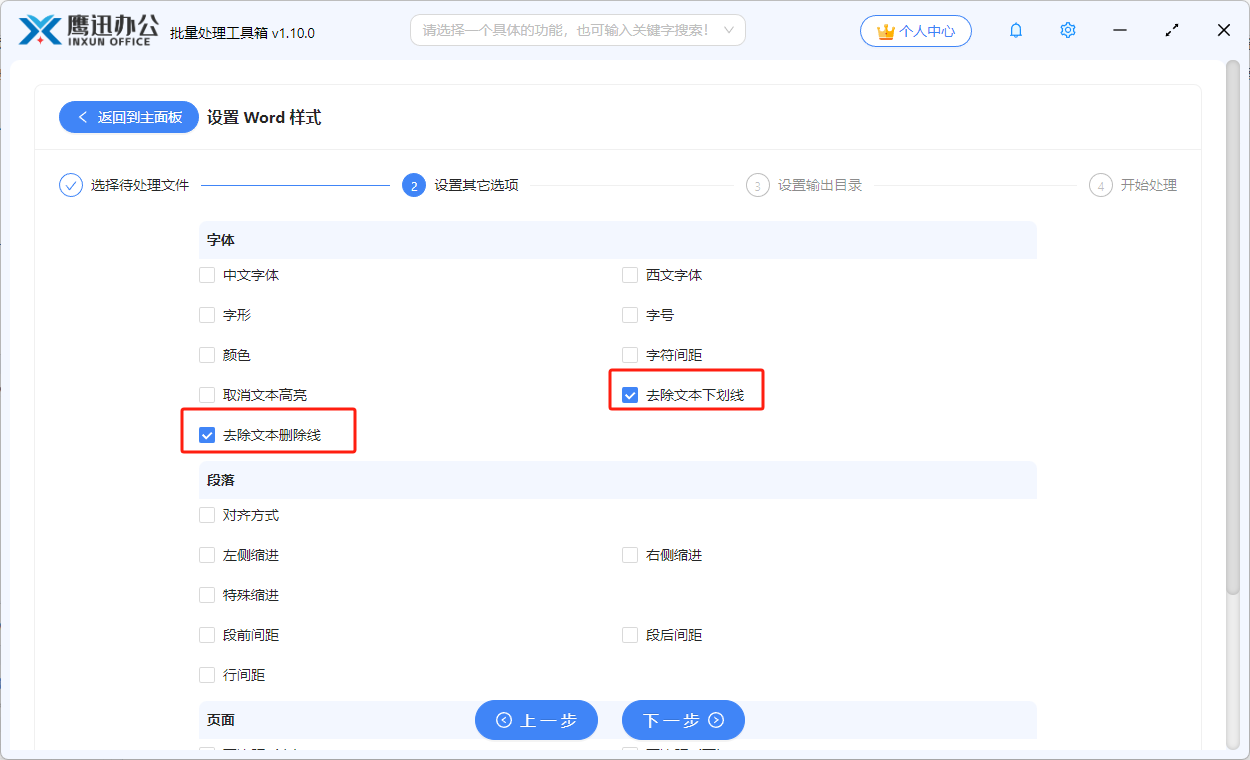Enable the 对齐方式 checkbox

click(x=207, y=515)
